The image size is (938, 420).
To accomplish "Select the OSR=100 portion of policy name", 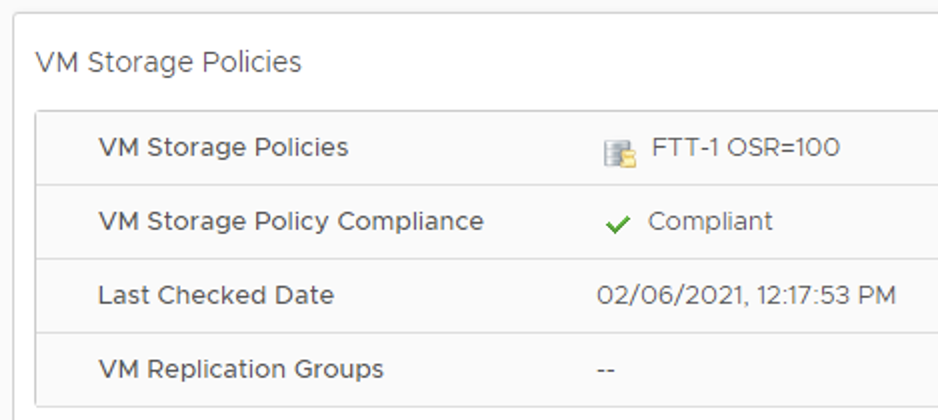I will [784, 147].
